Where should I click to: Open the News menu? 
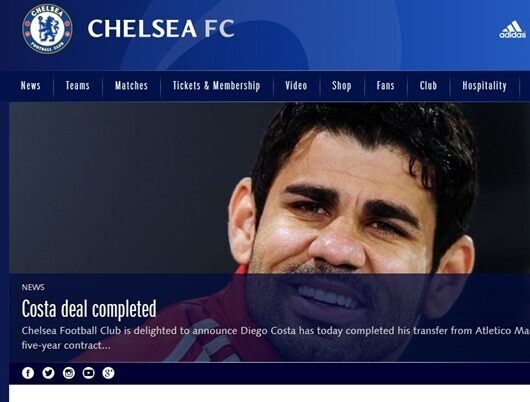(x=30, y=86)
